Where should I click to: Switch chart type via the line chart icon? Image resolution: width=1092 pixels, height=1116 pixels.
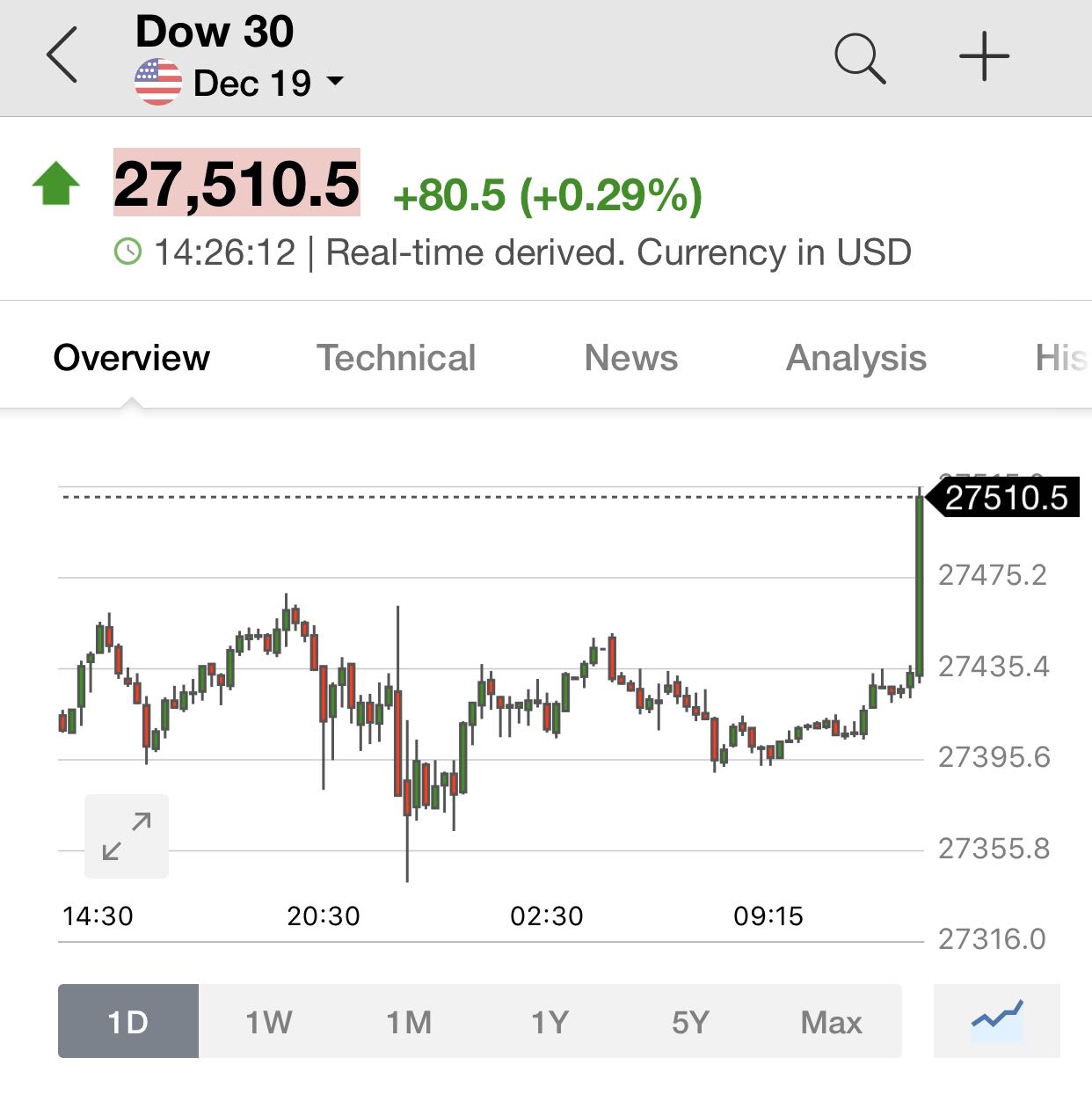(997, 1021)
